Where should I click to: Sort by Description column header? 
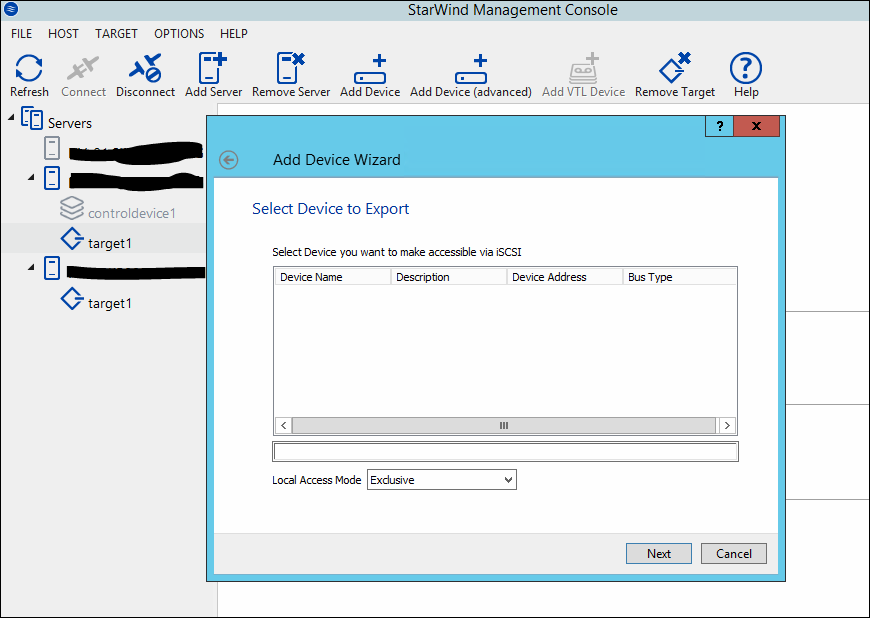pyautogui.click(x=449, y=277)
